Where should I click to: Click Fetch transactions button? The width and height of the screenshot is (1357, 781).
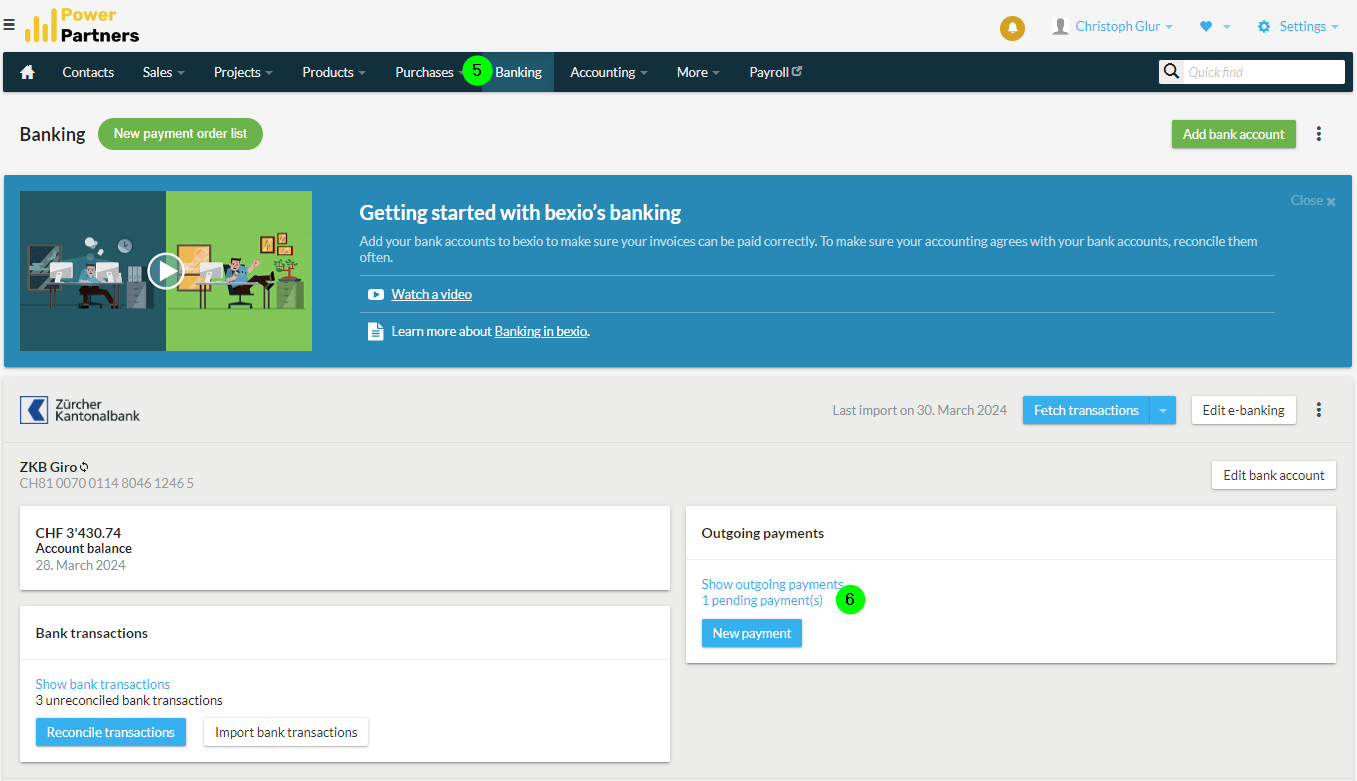(x=1086, y=410)
